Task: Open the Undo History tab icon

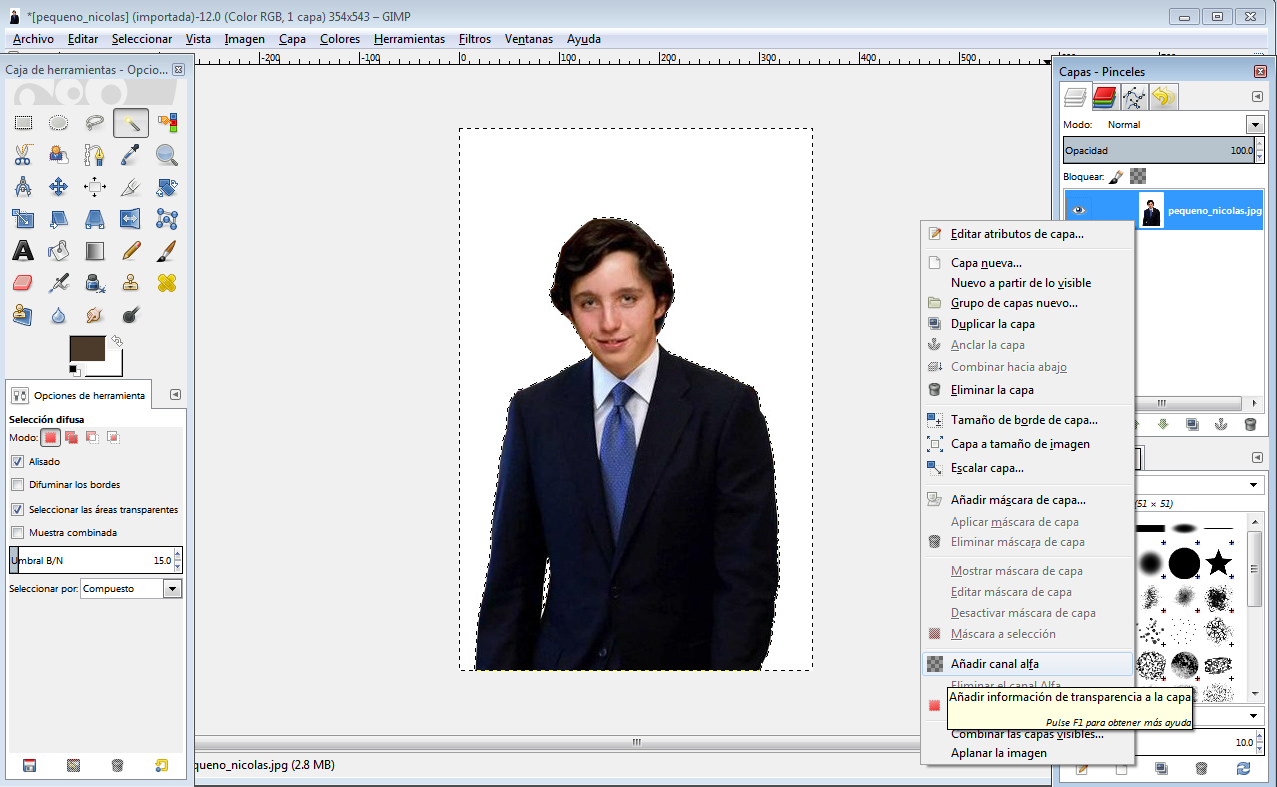Action: click(1163, 97)
